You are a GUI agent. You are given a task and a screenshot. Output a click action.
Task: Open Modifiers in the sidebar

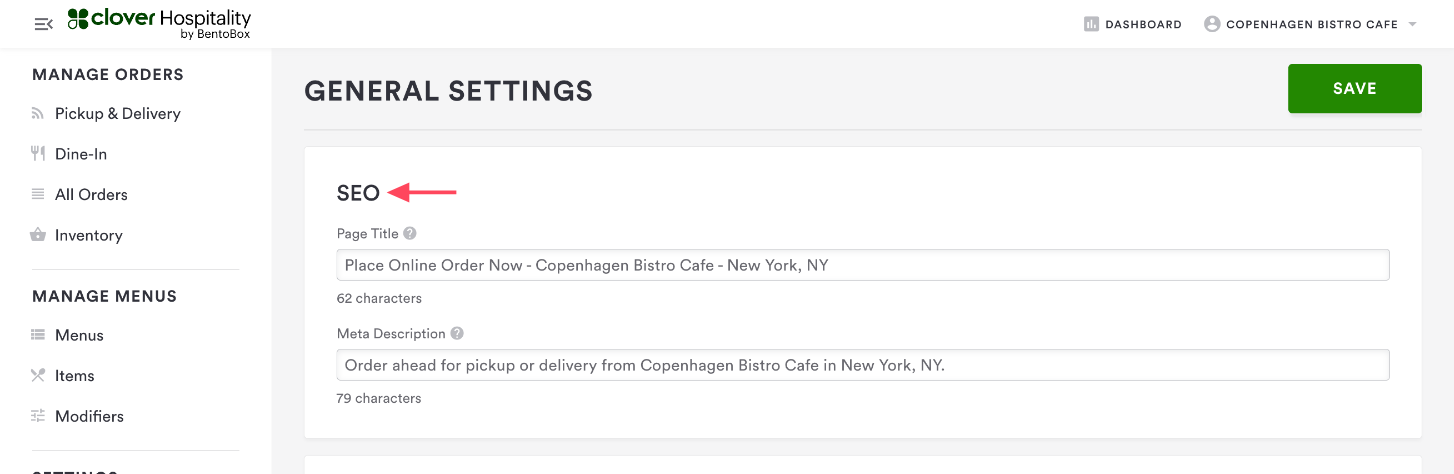point(89,417)
